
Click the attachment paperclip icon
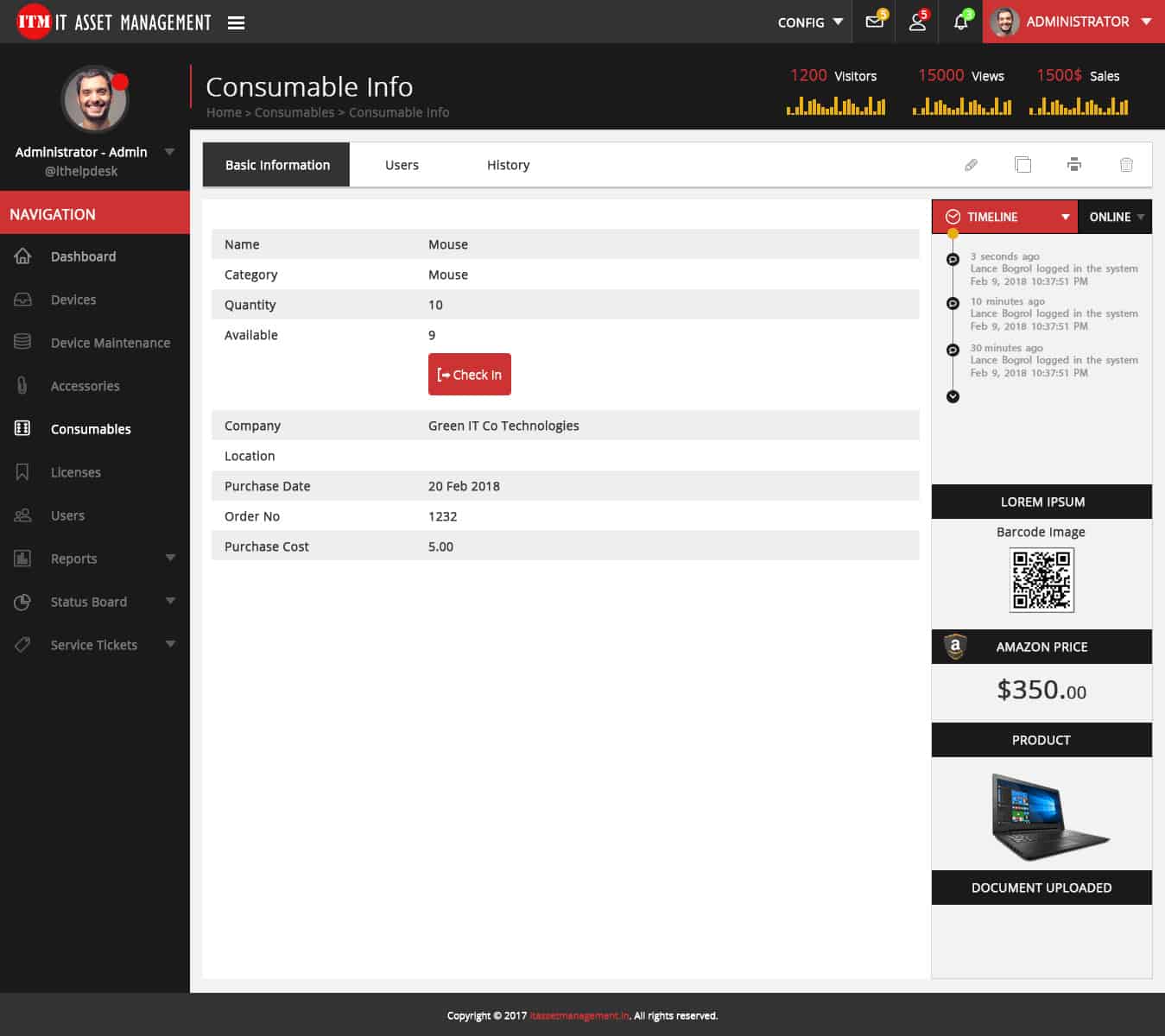[x=971, y=164]
